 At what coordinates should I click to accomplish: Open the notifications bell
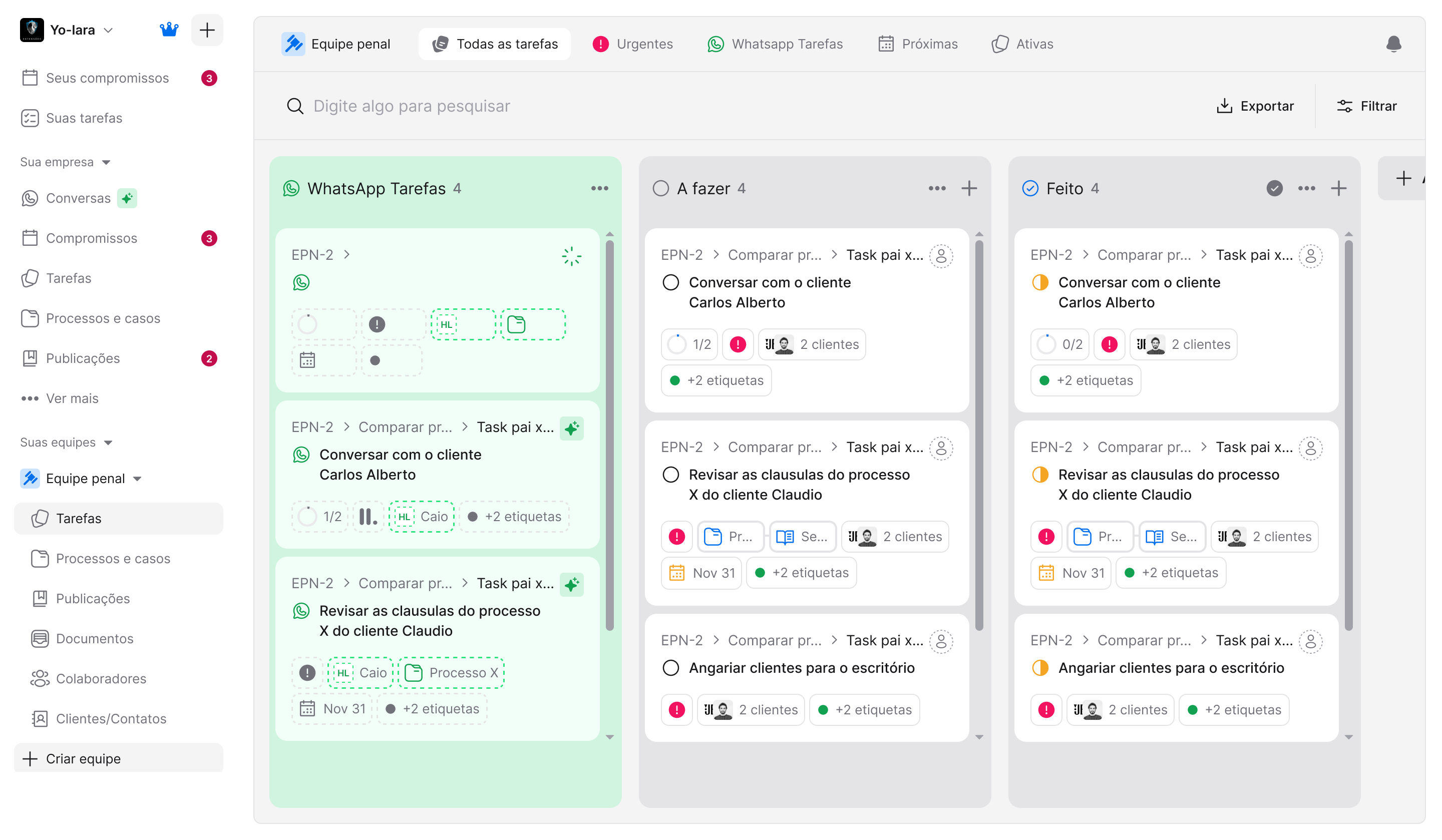[1393, 44]
